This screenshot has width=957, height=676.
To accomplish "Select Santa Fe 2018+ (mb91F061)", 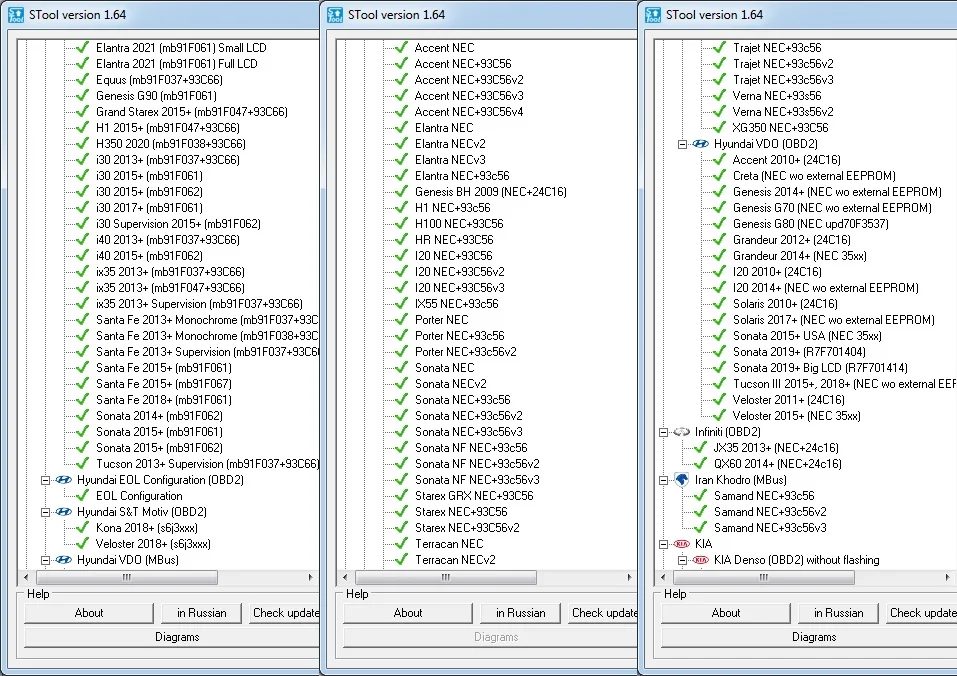I will (164, 400).
